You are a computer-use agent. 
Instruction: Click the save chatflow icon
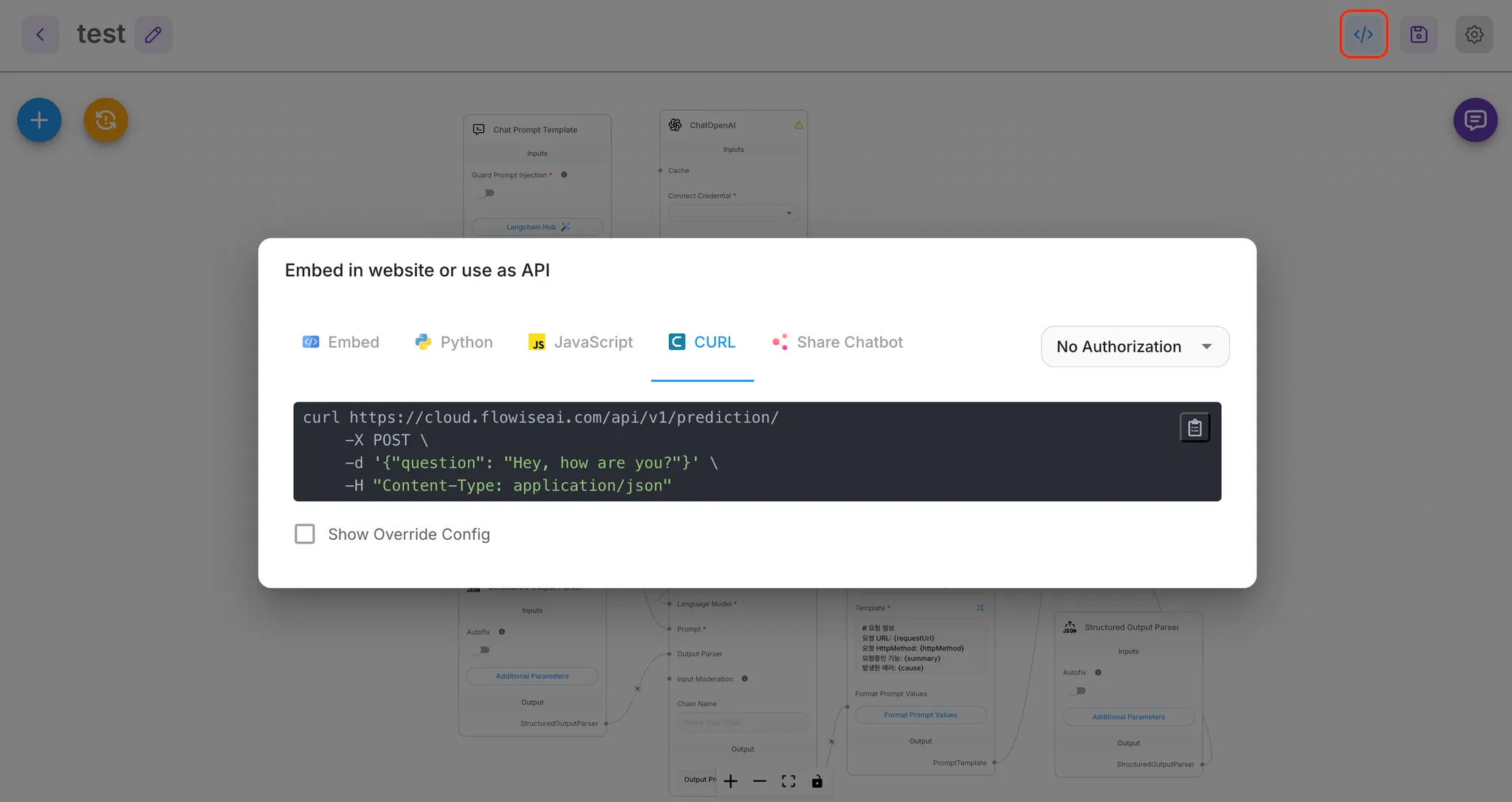pos(1418,34)
